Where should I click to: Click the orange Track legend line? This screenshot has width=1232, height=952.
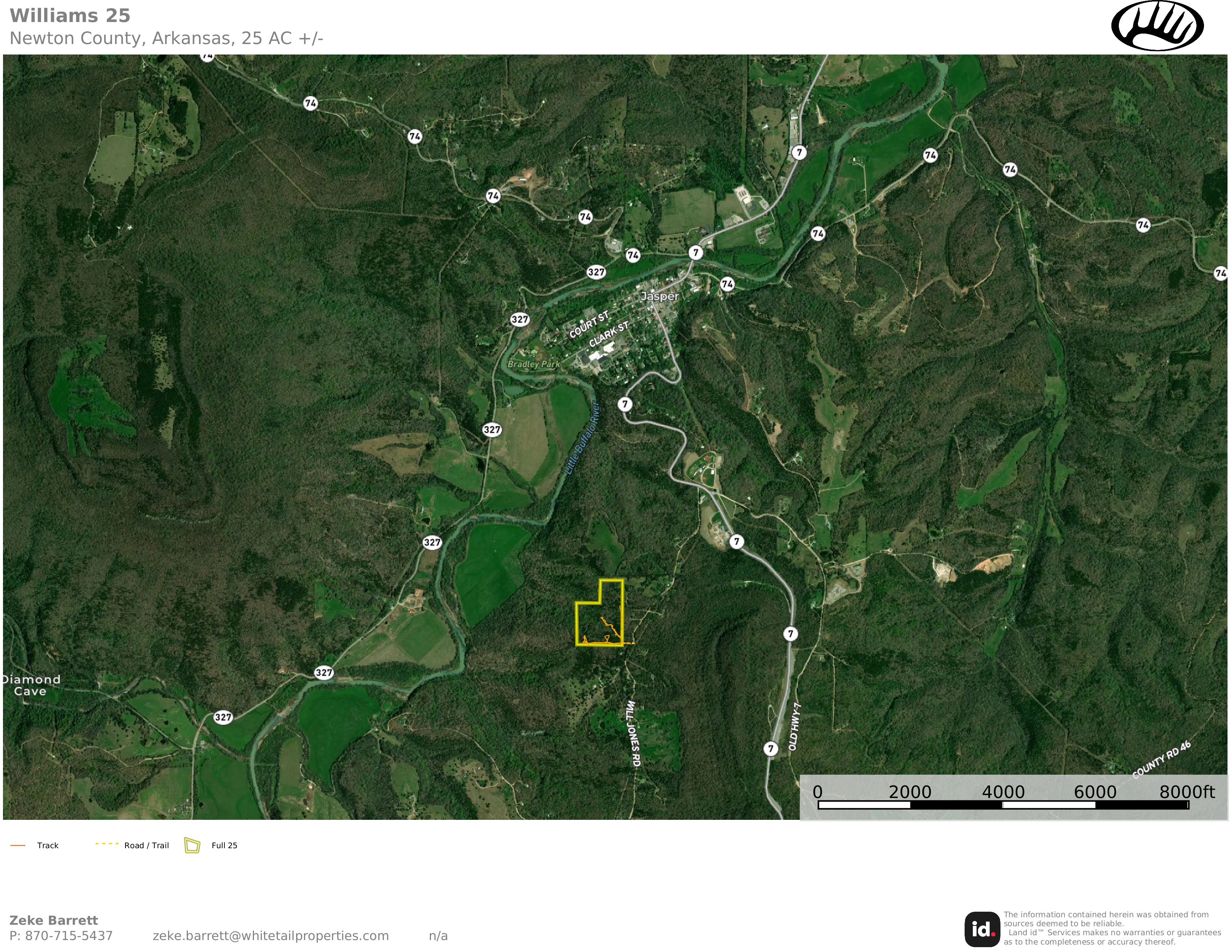(x=18, y=845)
